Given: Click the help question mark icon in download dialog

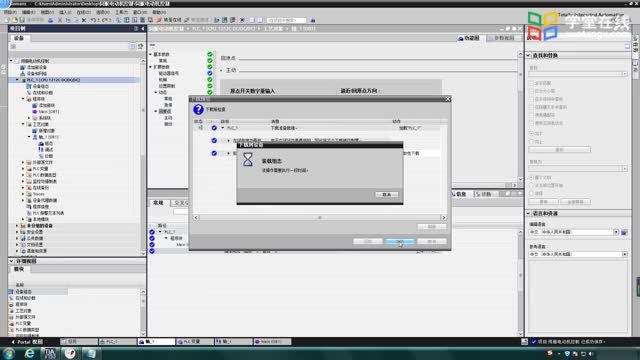Looking at the screenshot, I should click(x=198, y=109).
